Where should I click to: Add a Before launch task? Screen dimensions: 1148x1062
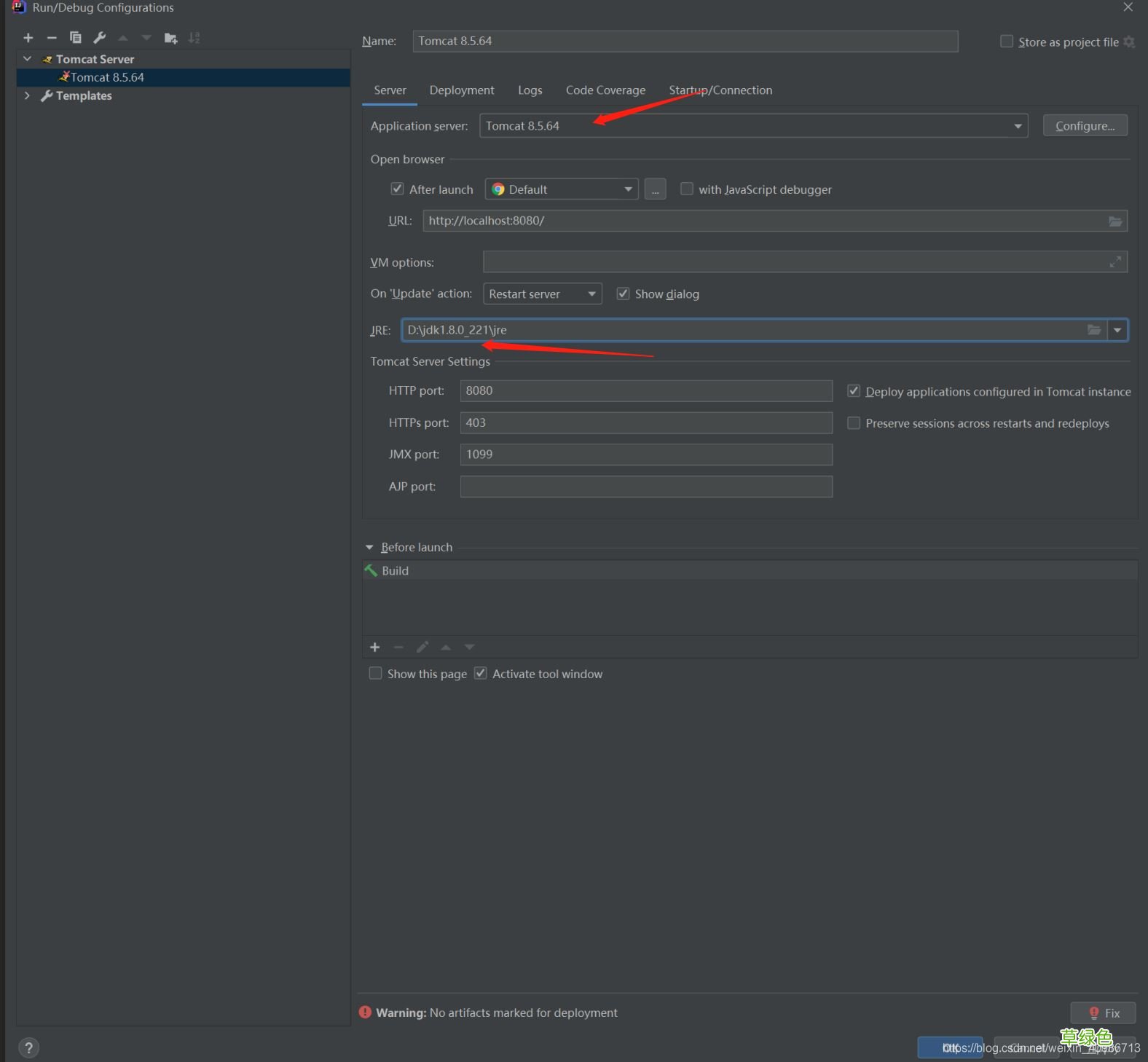pyautogui.click(x=375, y=647)
